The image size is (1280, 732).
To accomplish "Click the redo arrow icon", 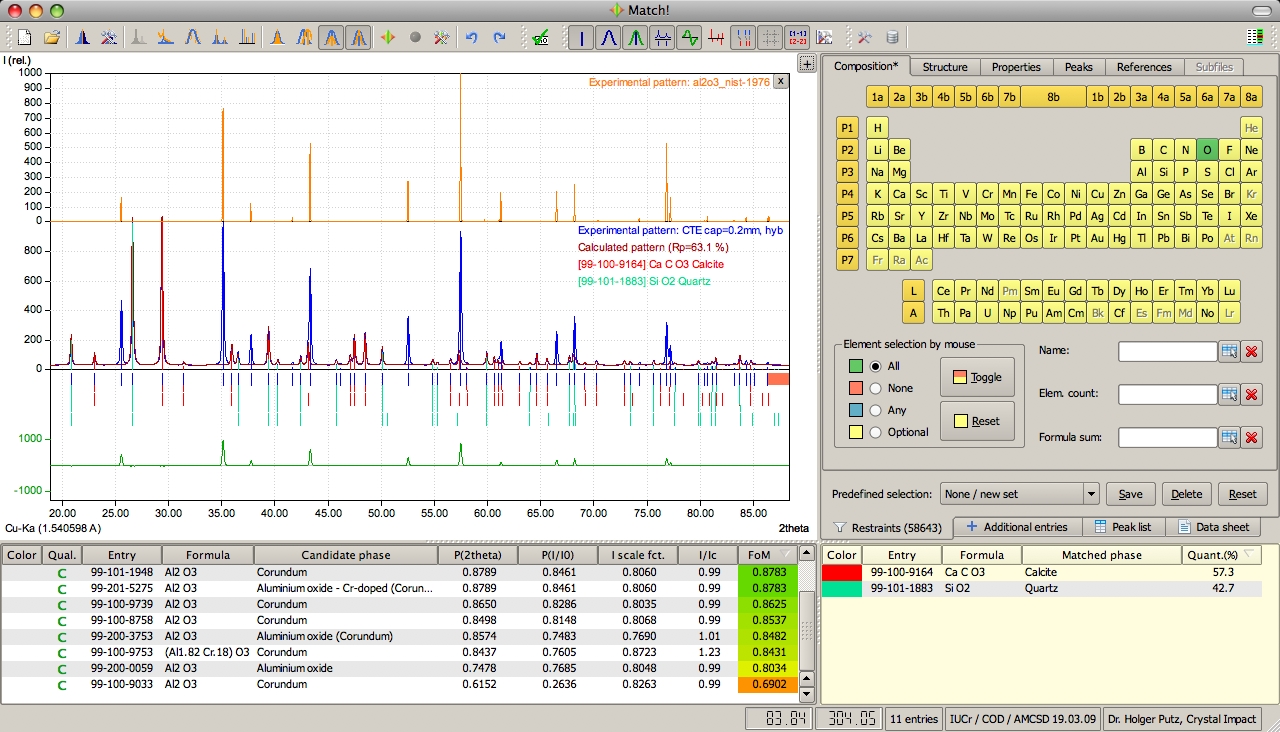I will click(499, 38).
